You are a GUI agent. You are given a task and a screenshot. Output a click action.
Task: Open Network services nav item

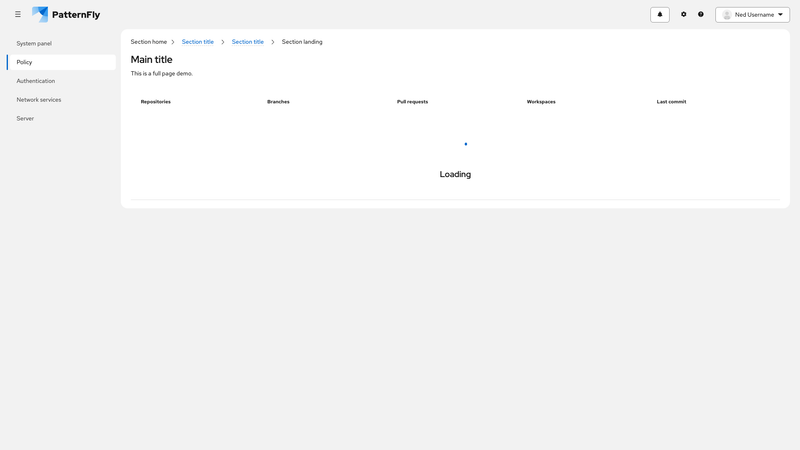61,99
